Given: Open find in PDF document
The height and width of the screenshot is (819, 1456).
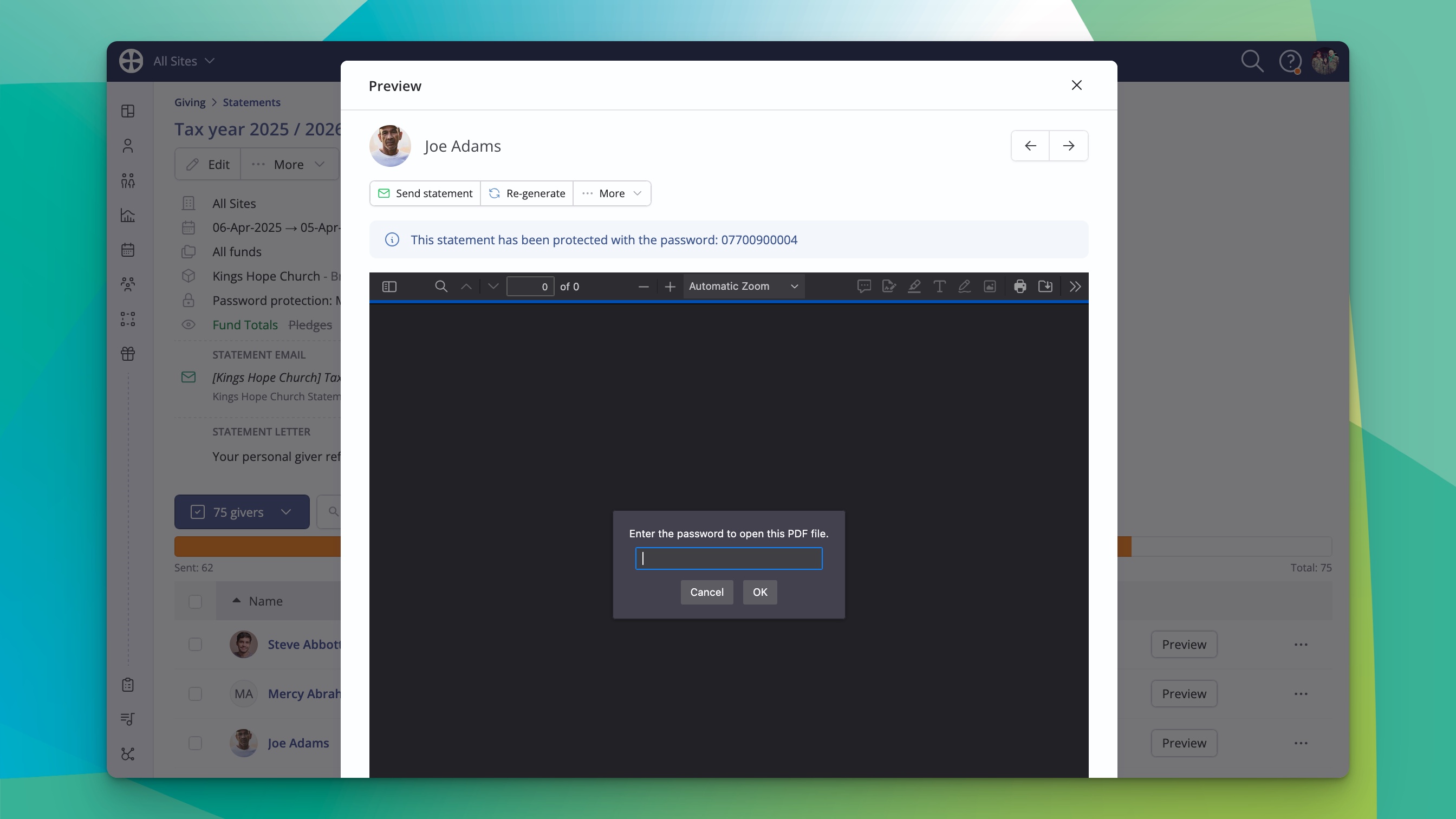Looking at the screenshot, I should tap(441, 287).
